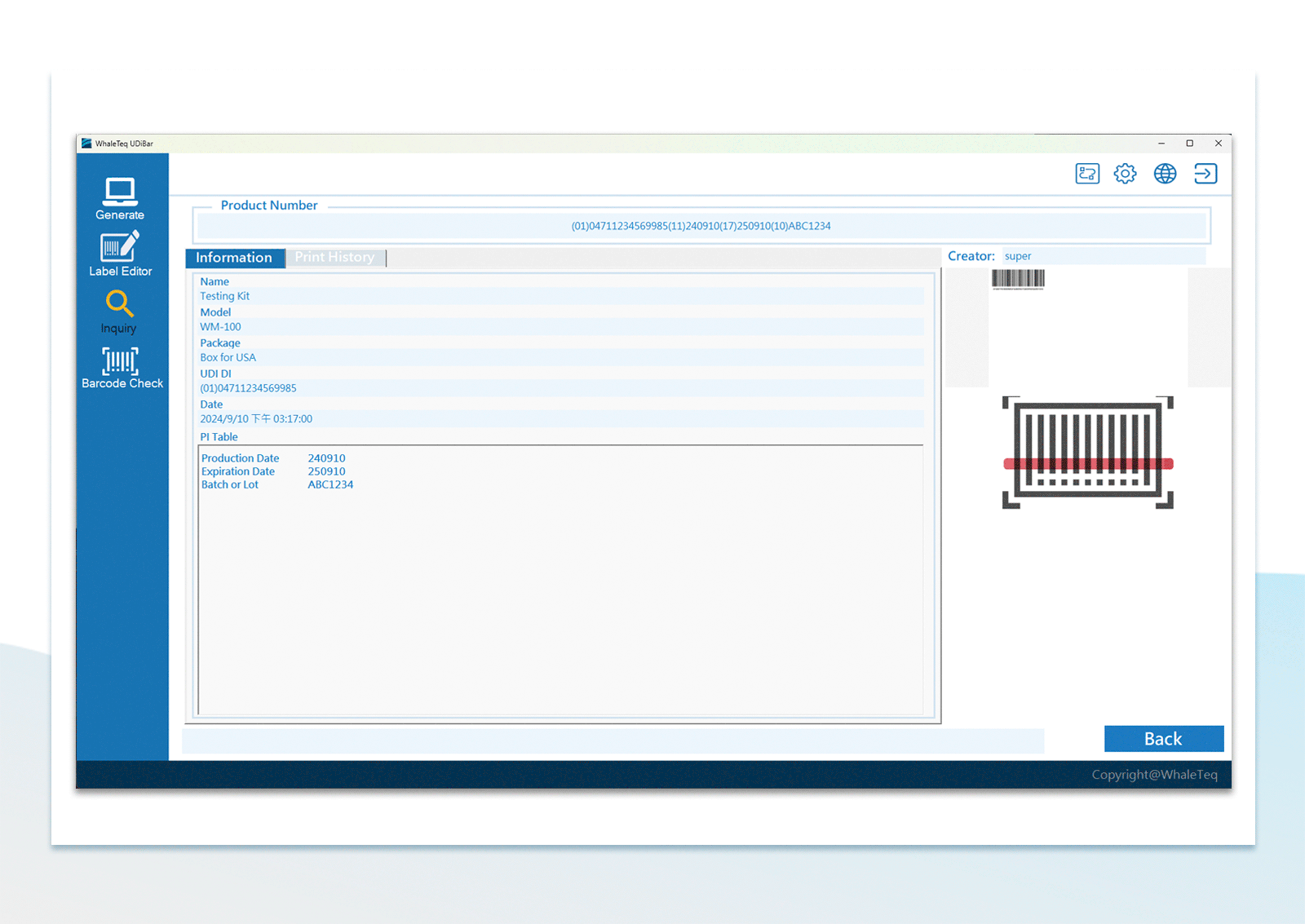1305x924 pixels.
Task: Open the Barcode Check tool
Action: click(x=122, y=368)
